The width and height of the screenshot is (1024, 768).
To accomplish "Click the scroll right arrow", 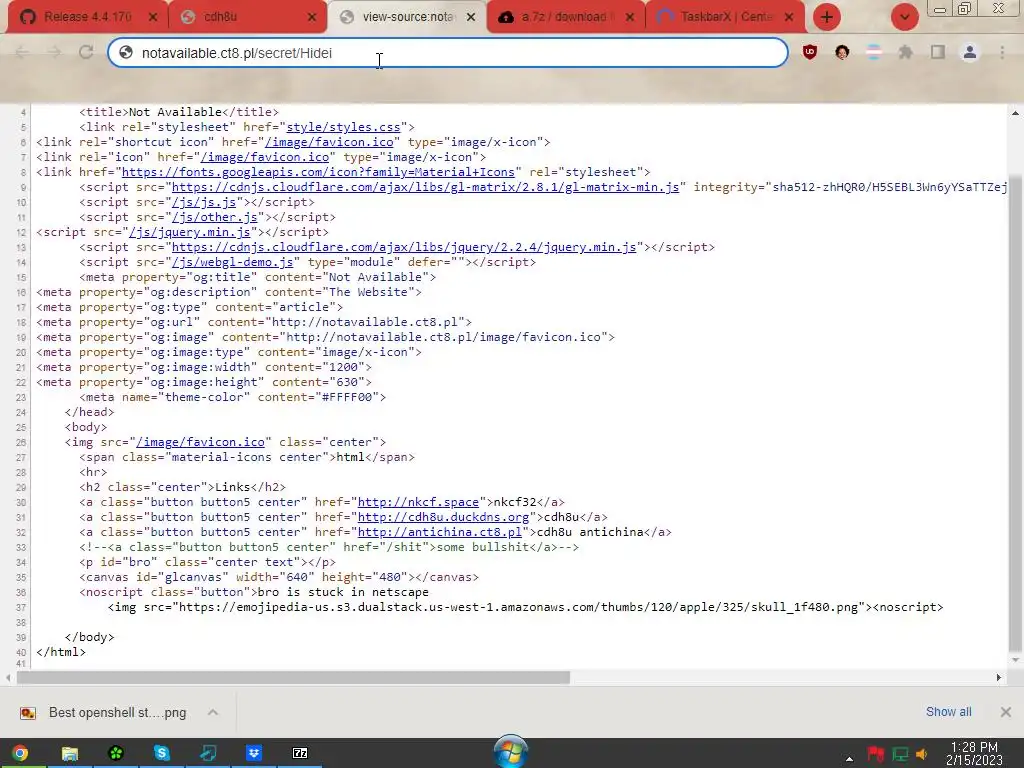I will 999,678.
